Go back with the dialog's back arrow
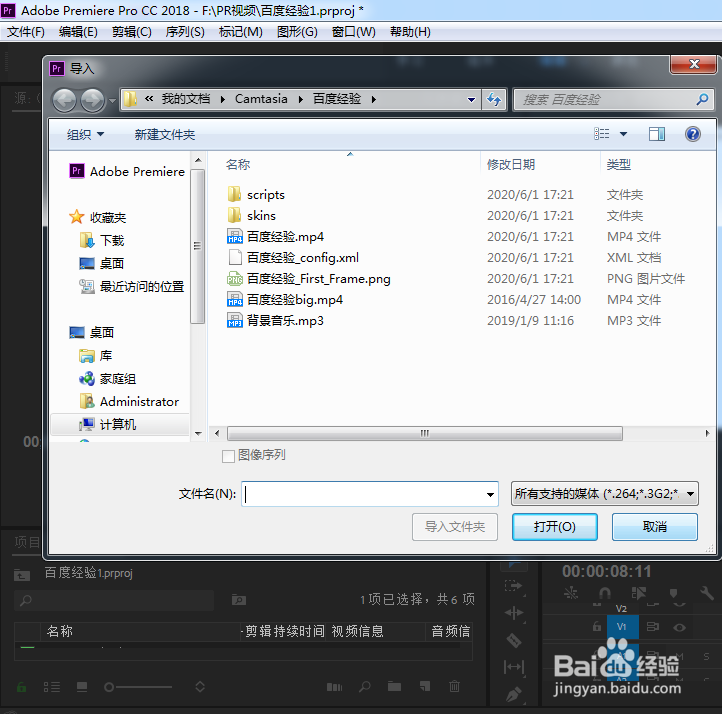Image resolution: width=722 pixels, height=714 pixels. [x=64, y=100]
